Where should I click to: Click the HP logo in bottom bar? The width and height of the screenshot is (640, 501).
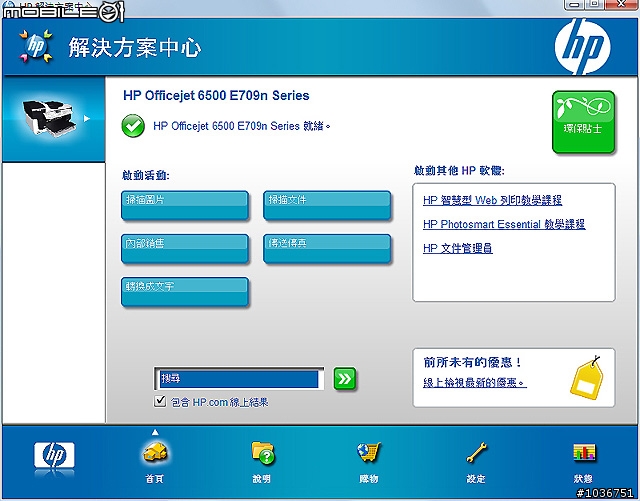(x=54, y=455)
